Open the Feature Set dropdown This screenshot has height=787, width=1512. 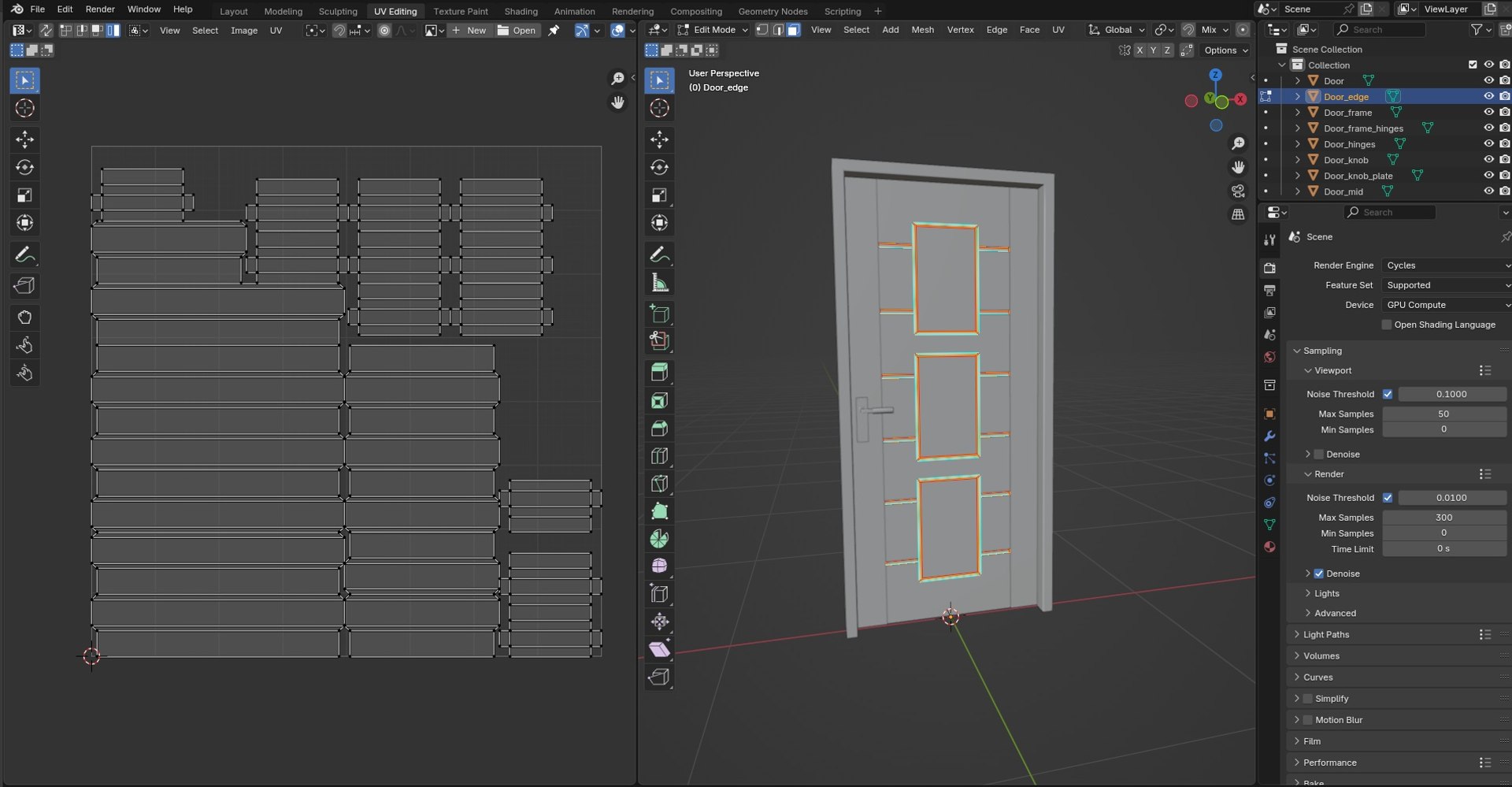pyautogui.click(x=1446, y=285)
